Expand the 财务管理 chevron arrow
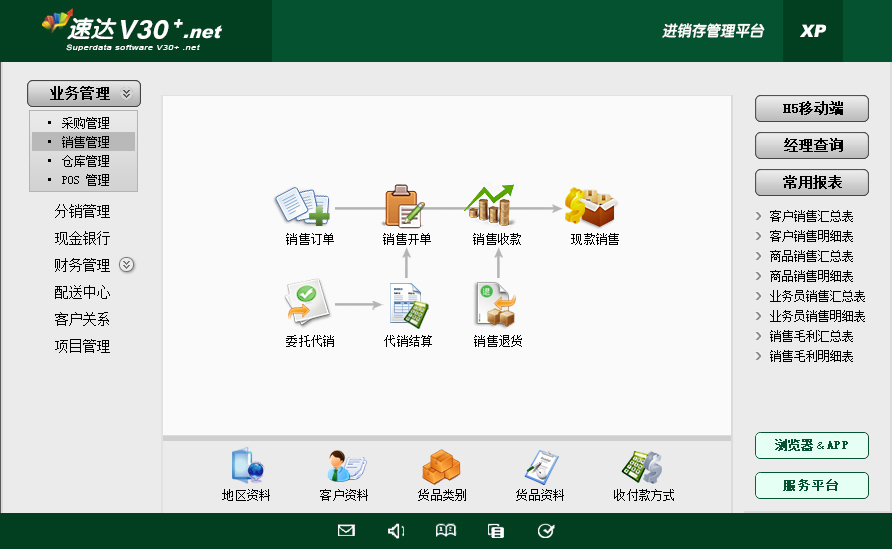Viewport: 892px width, 549px height. 126,265
